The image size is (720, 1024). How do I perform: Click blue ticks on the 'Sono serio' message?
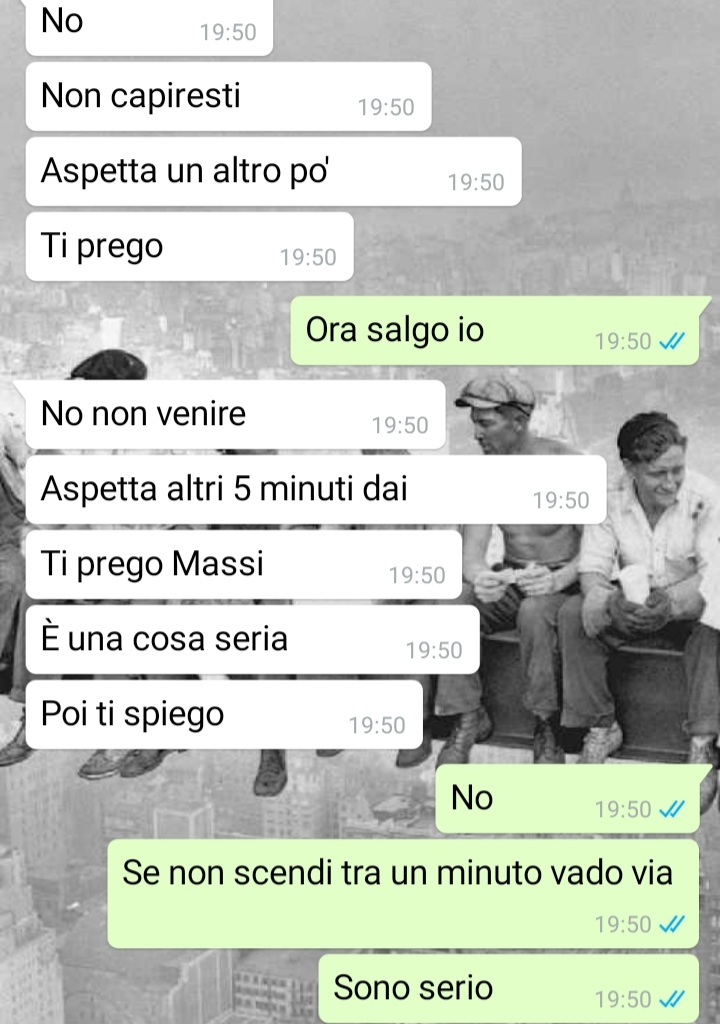(672, 999)
